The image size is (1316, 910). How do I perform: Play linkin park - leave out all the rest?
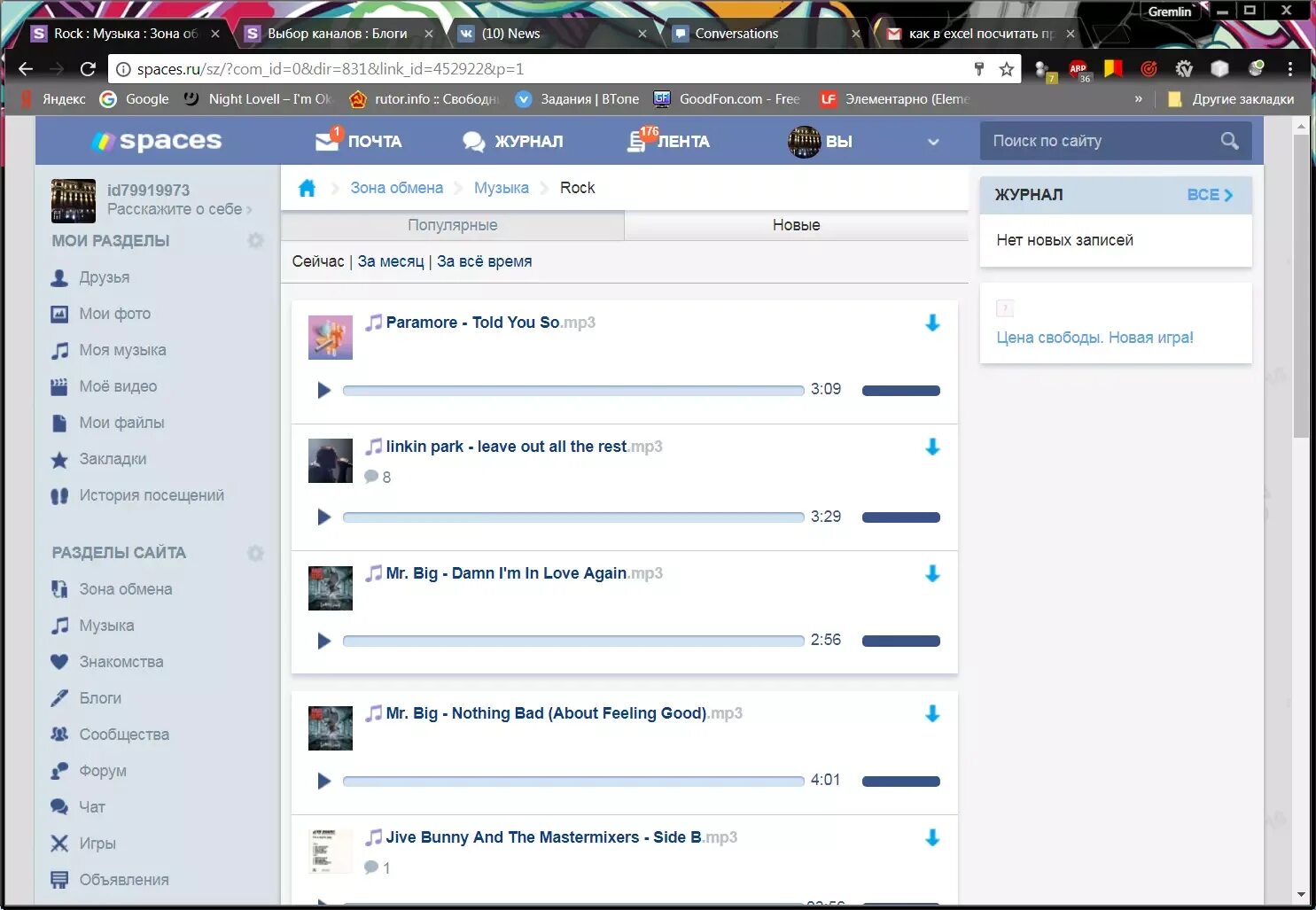pyautogui.click(x=323, y=517)
